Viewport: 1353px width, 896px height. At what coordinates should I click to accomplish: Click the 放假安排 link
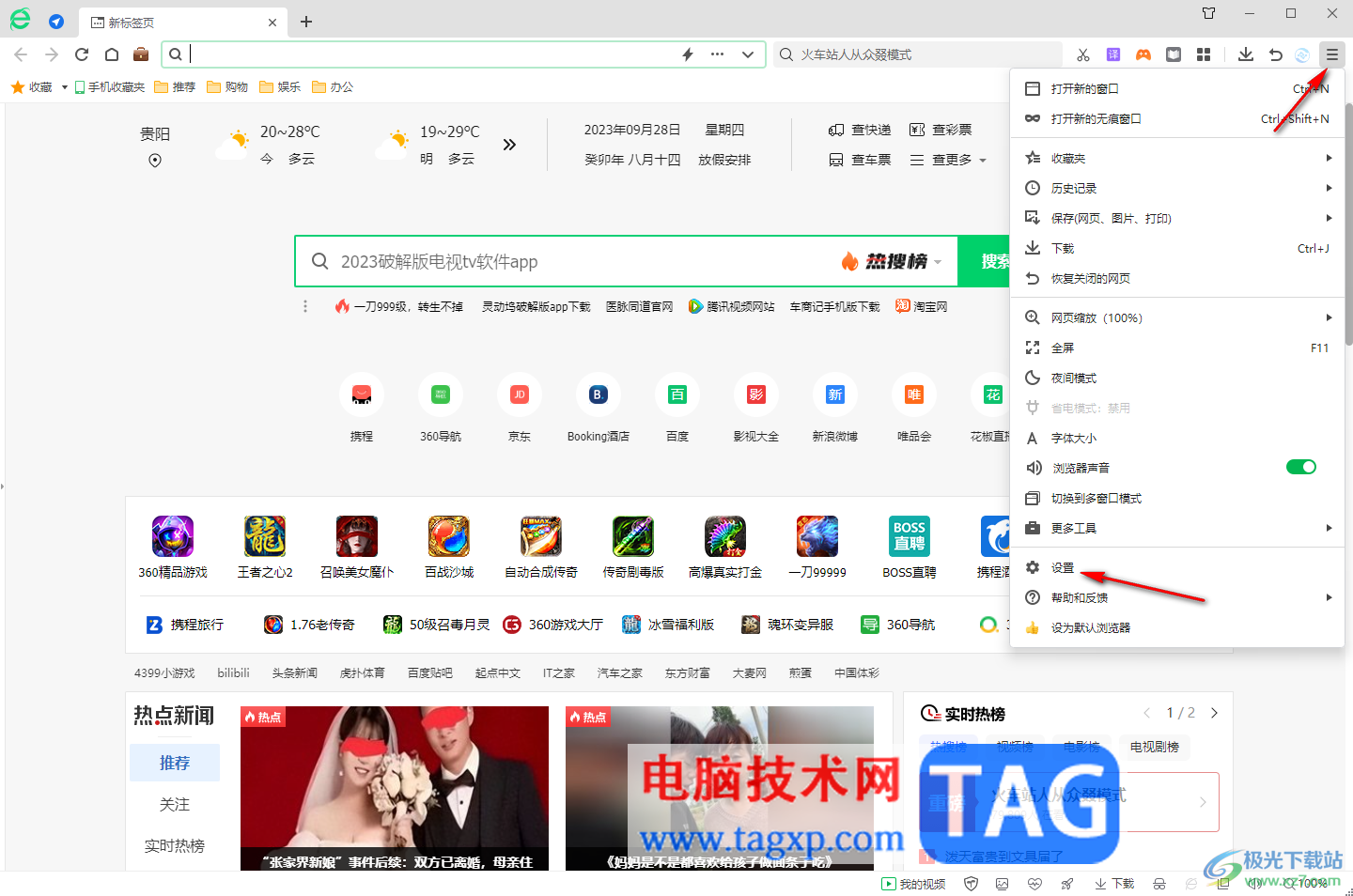pyautogui.click(x=724, y=160)
